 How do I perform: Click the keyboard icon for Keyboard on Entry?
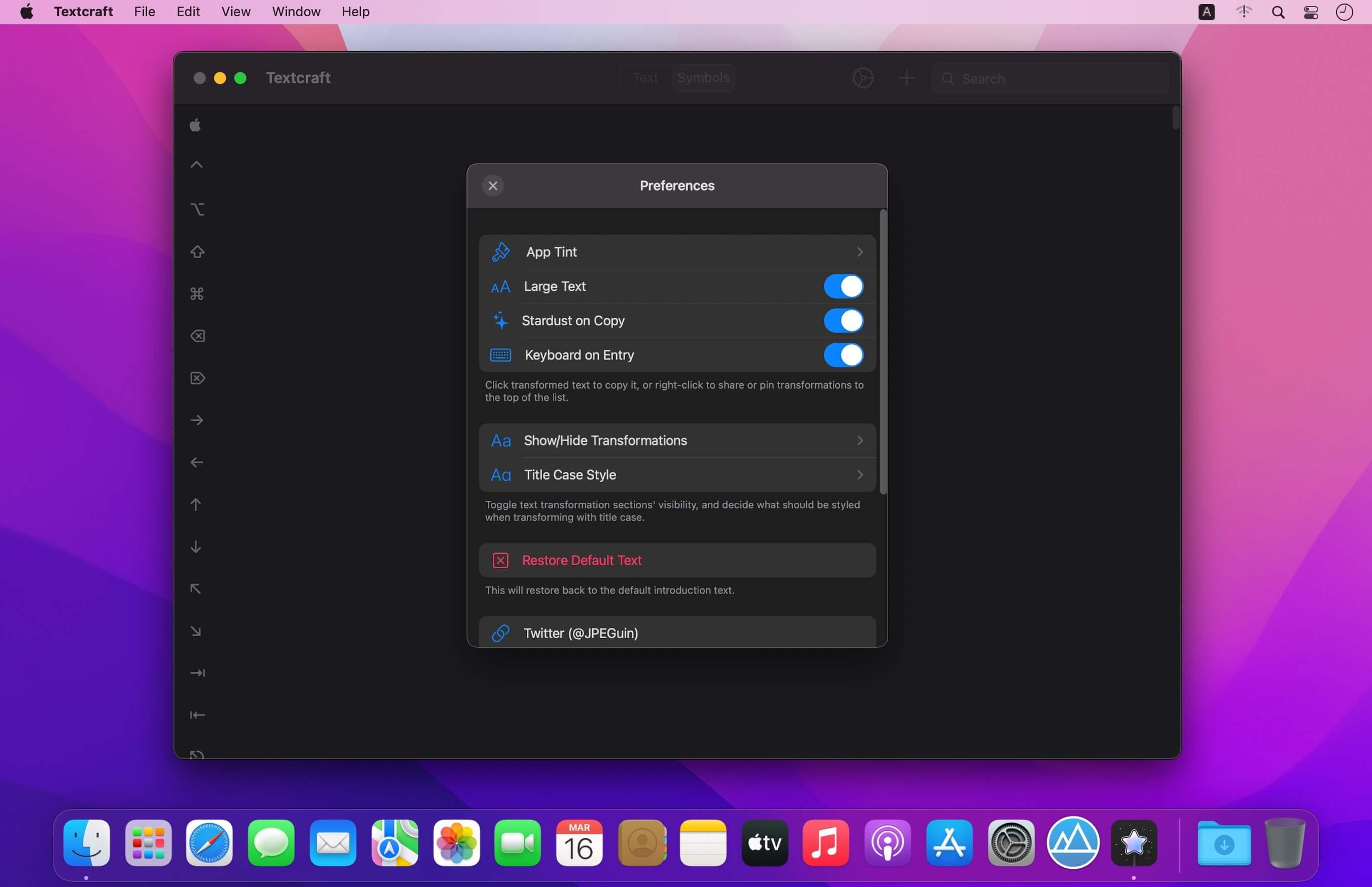[500, 355]
